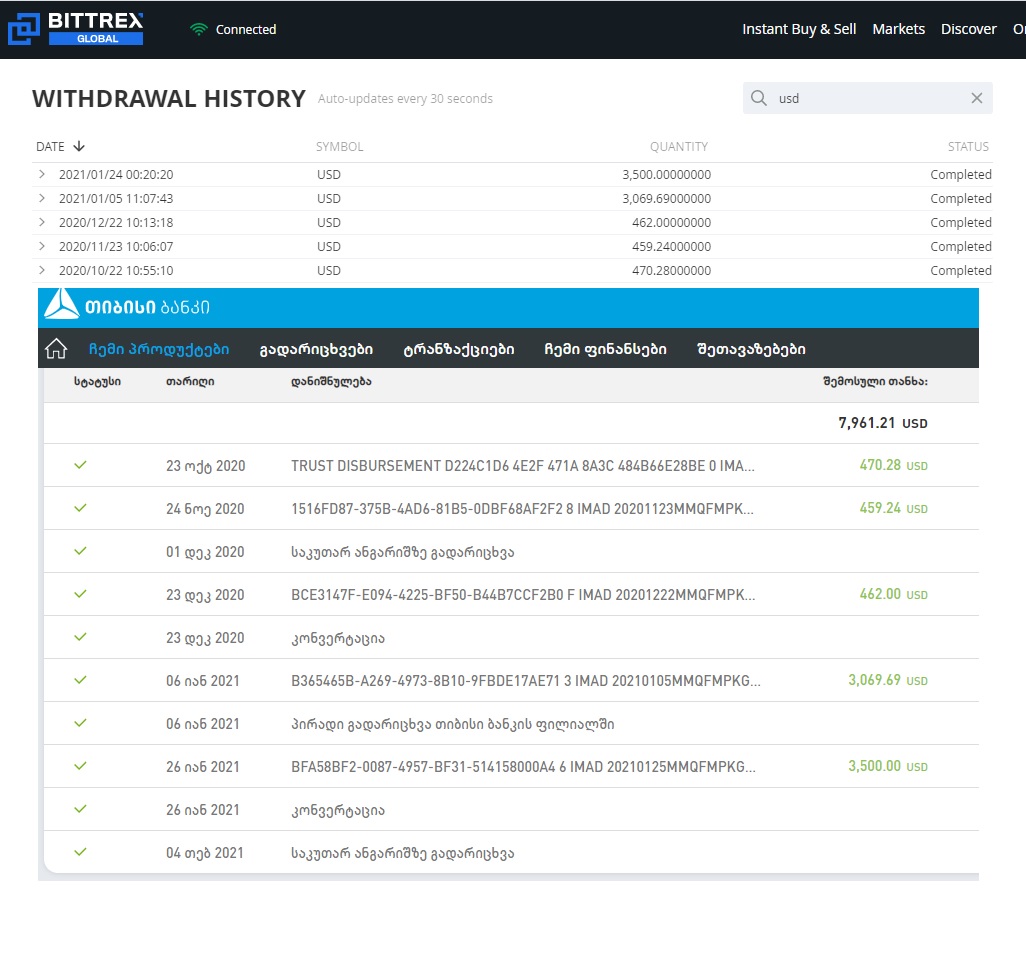
Task: Expand the 2020/10/22 10:55:10 withdrawal row
Action: click(42, 270)
